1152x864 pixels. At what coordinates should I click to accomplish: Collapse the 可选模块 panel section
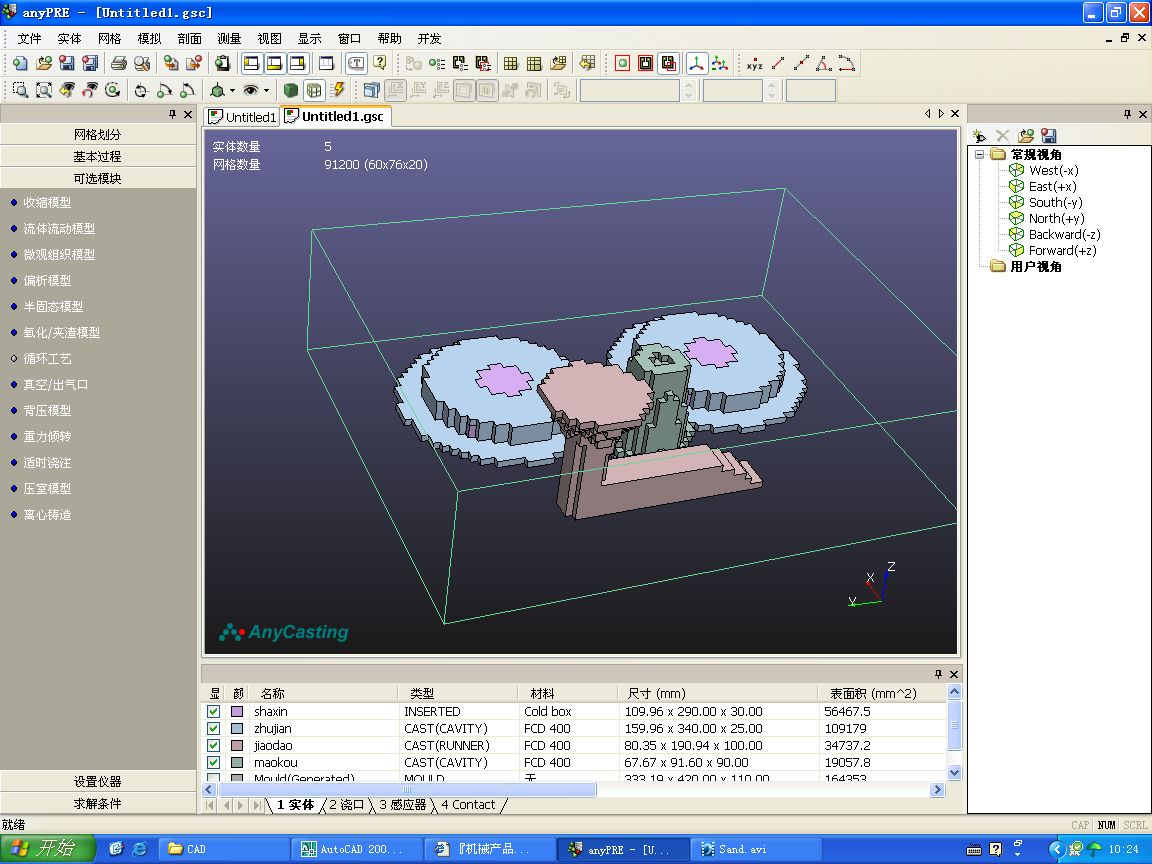98,179
